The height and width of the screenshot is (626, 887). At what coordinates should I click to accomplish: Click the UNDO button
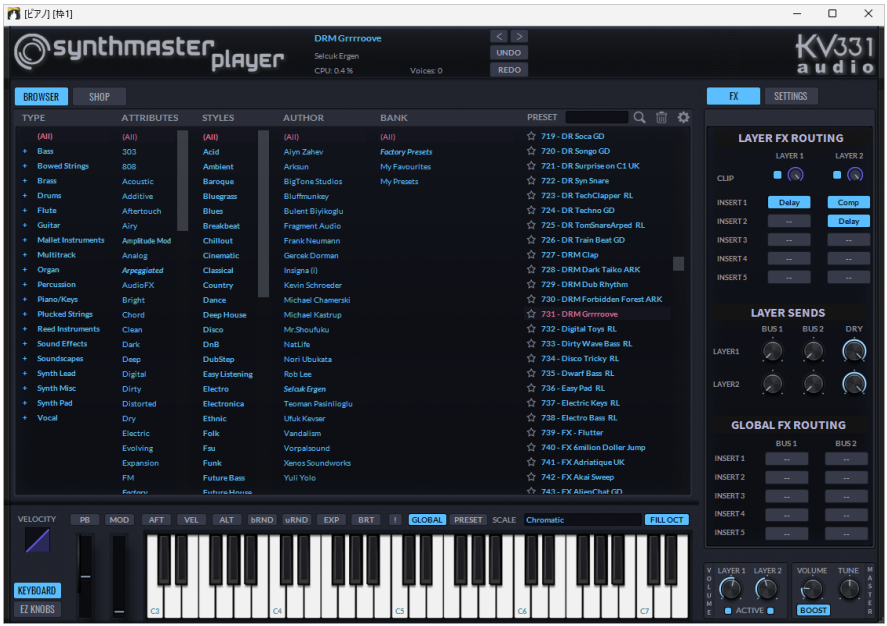[509, 53]
